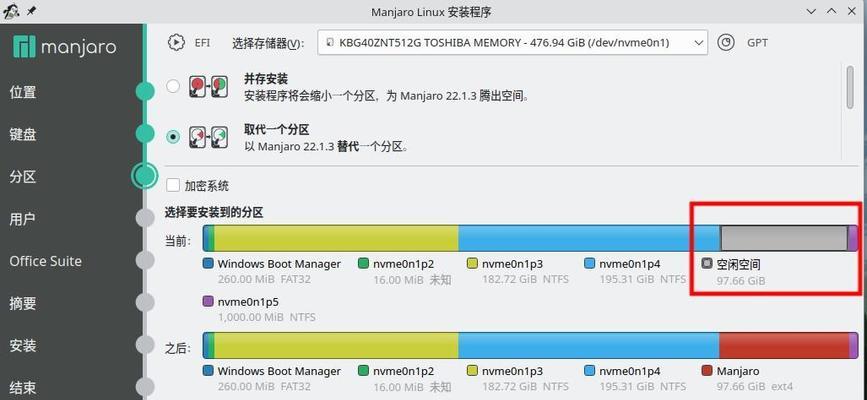Click the GPT partition table icon
This screenshot has width=867, height=400.
pos(726,42)
